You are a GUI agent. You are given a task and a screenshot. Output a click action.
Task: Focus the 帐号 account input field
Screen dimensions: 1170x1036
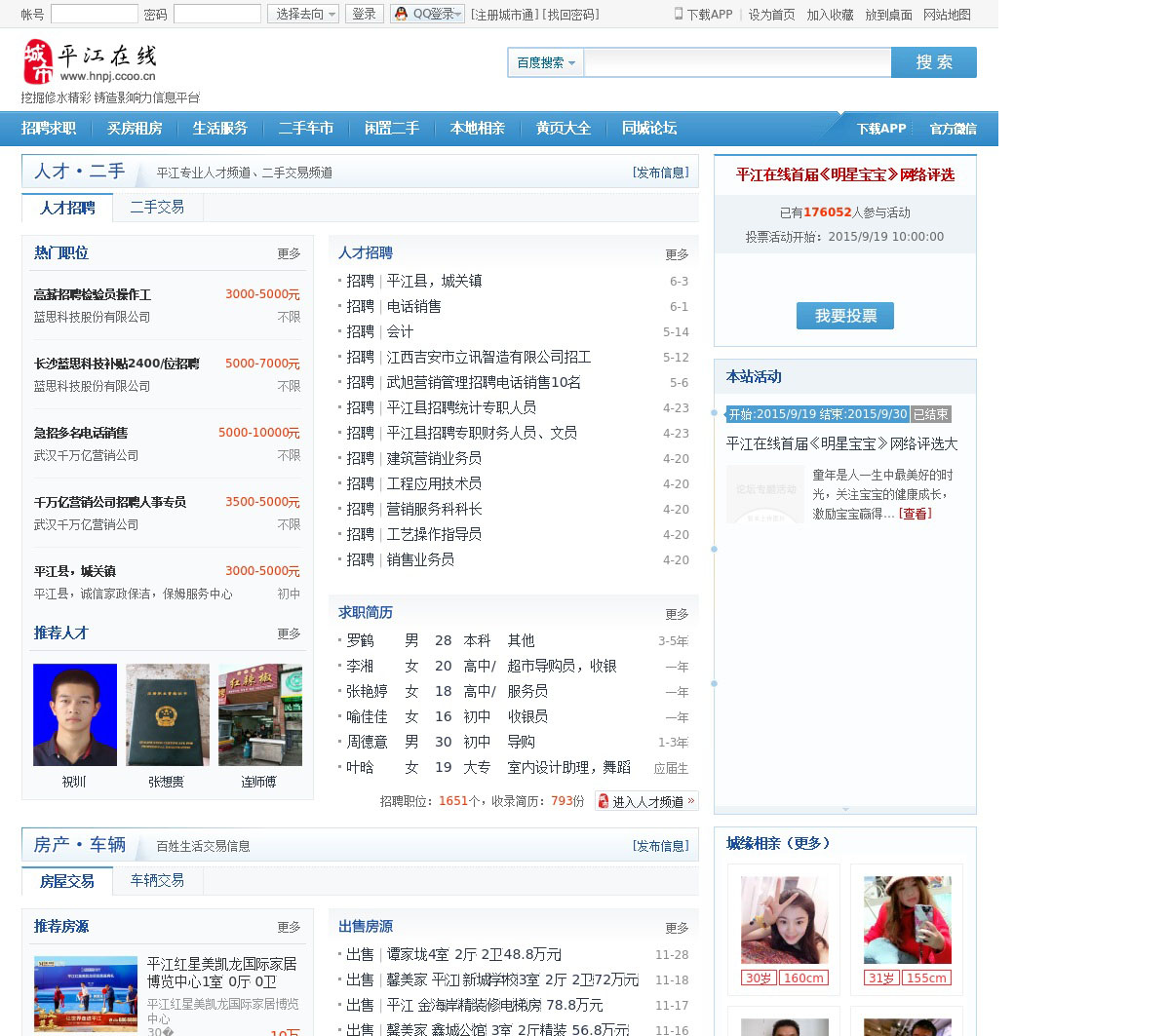point(95,14)
